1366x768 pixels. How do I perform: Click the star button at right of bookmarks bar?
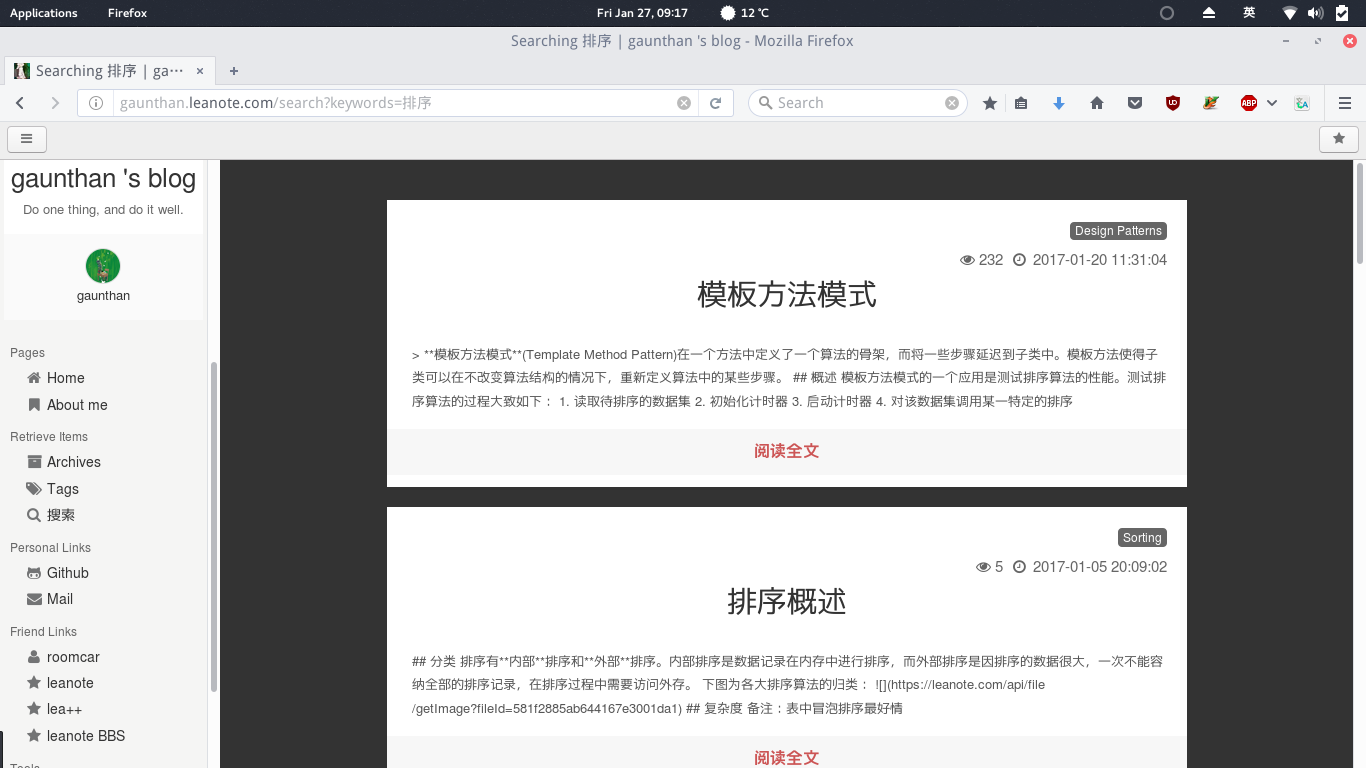point(1339,139)
